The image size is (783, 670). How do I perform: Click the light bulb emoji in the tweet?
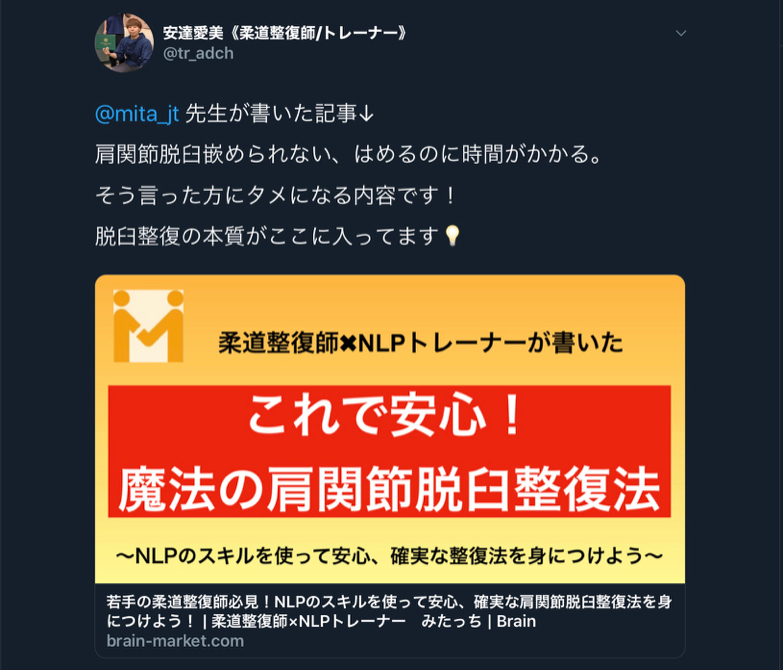(452, 236)
